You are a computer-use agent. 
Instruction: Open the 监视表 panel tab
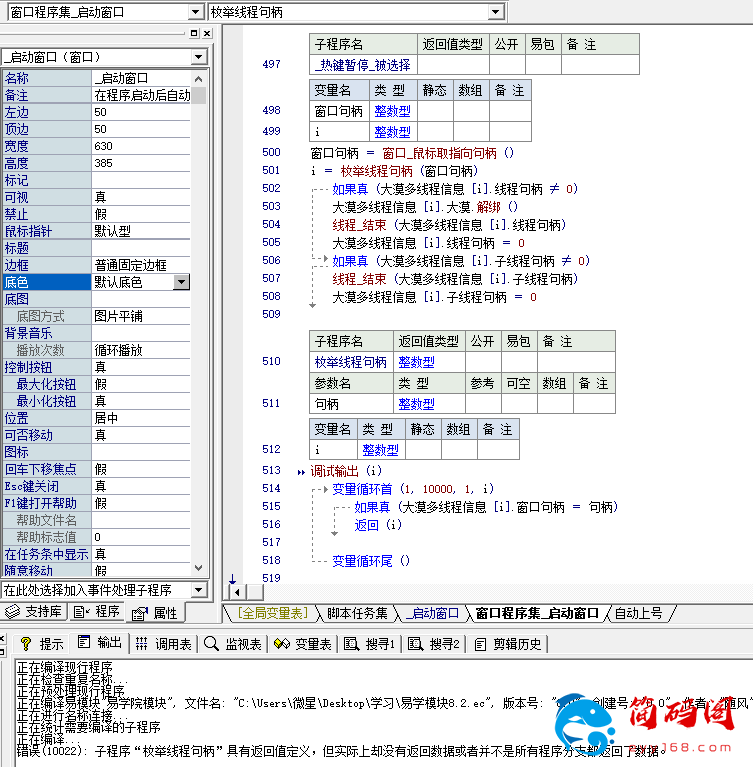point(233,644)
